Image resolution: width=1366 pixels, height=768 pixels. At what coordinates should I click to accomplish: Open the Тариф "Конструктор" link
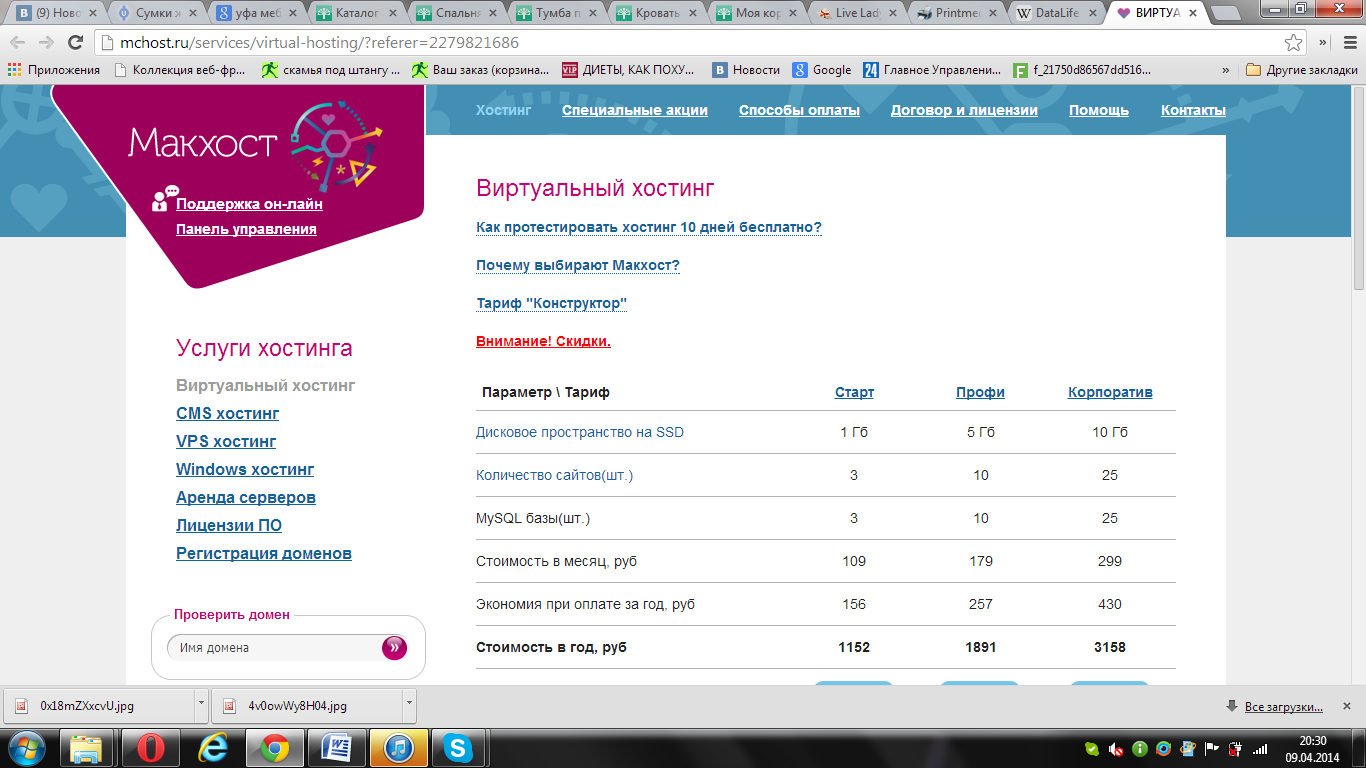tap(551, 303)
